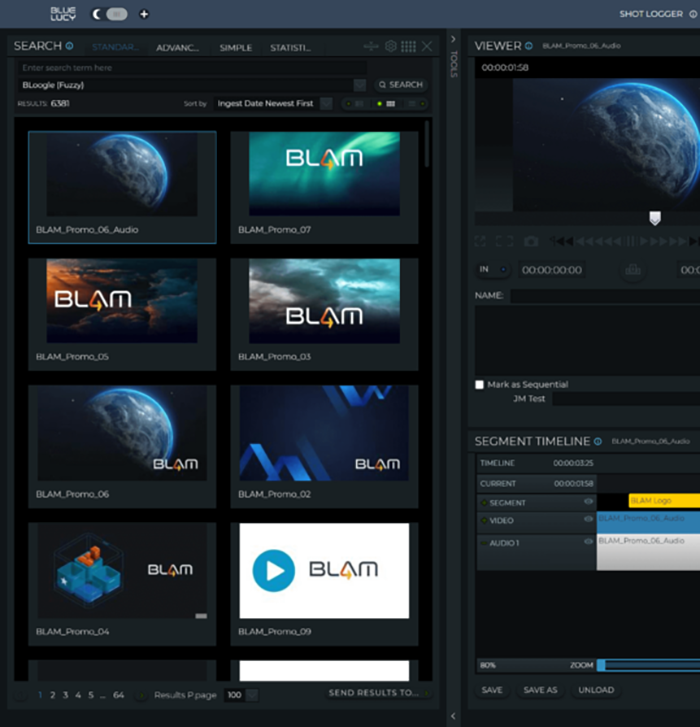Click the SAVE AS button

point(540,690)
